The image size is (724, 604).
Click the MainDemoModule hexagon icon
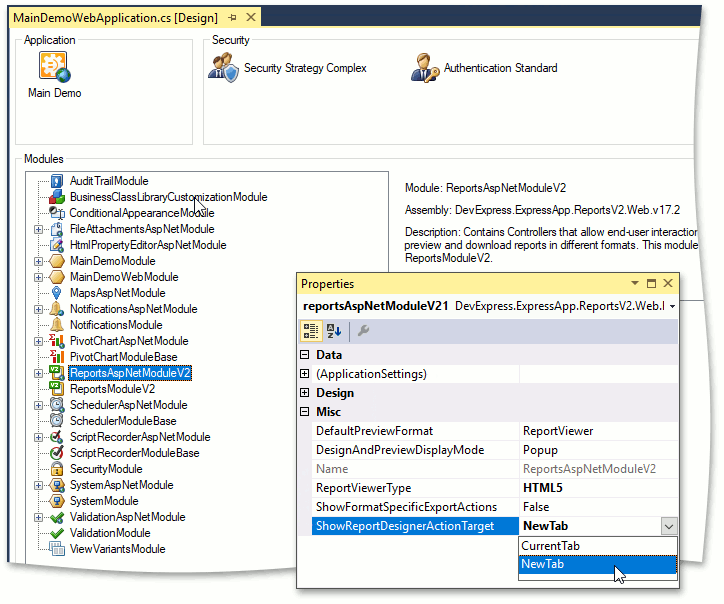[x=57, y=261]
